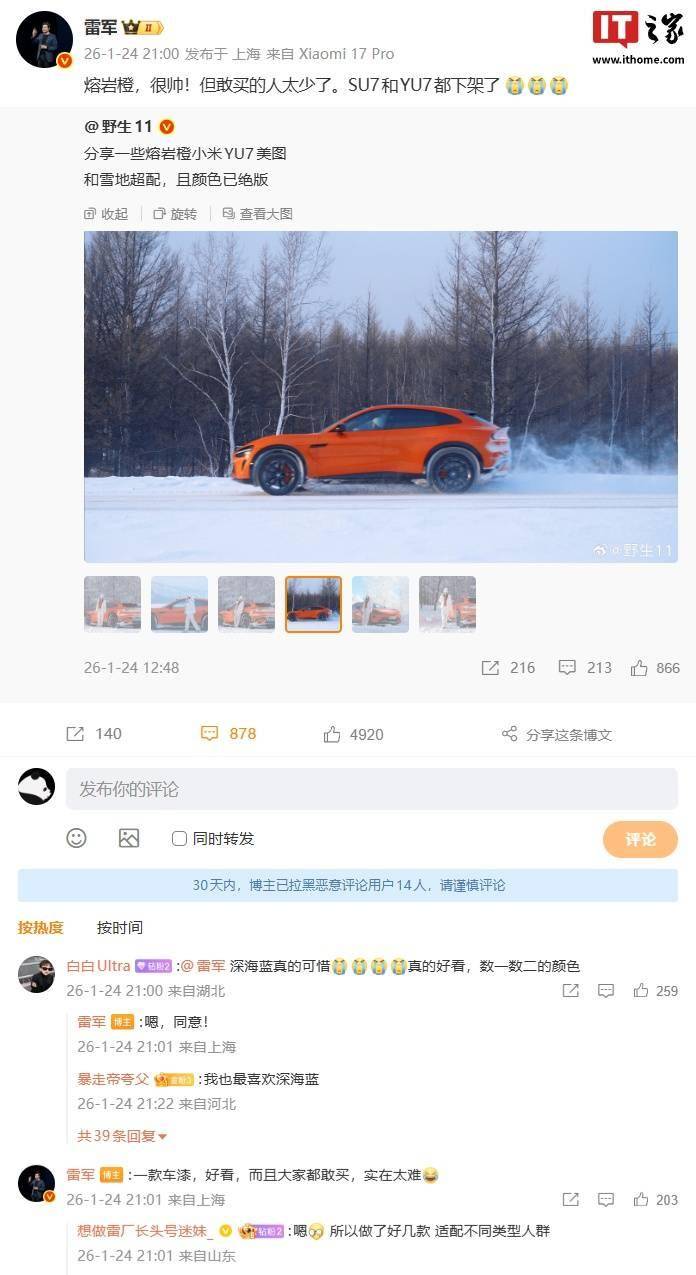Click the orange 评论 submit button

tap(640, 839)
